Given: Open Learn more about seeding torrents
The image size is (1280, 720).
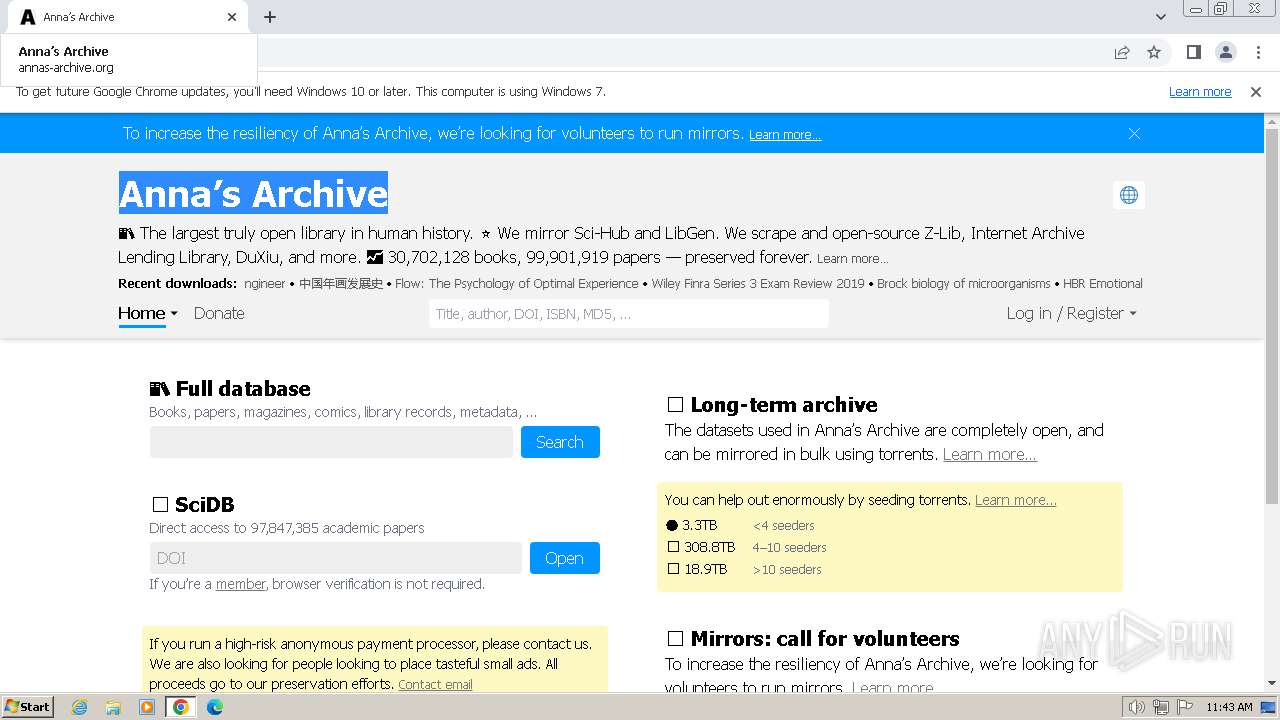Looking at the screenshot, I should (x=1015, y=501).
